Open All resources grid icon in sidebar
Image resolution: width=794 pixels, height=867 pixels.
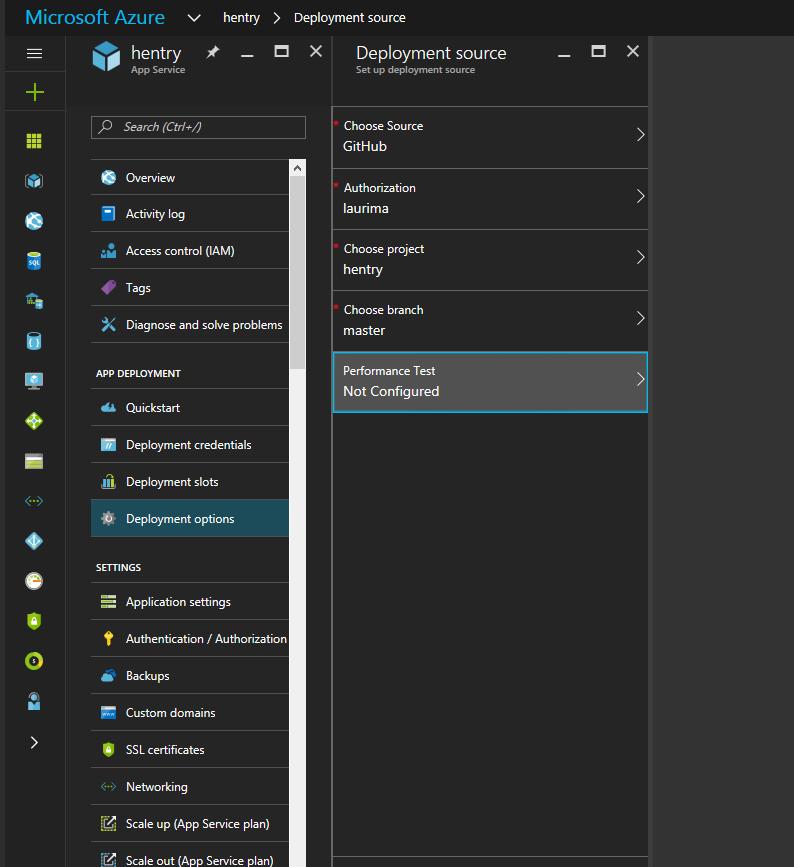pos(34,141)
